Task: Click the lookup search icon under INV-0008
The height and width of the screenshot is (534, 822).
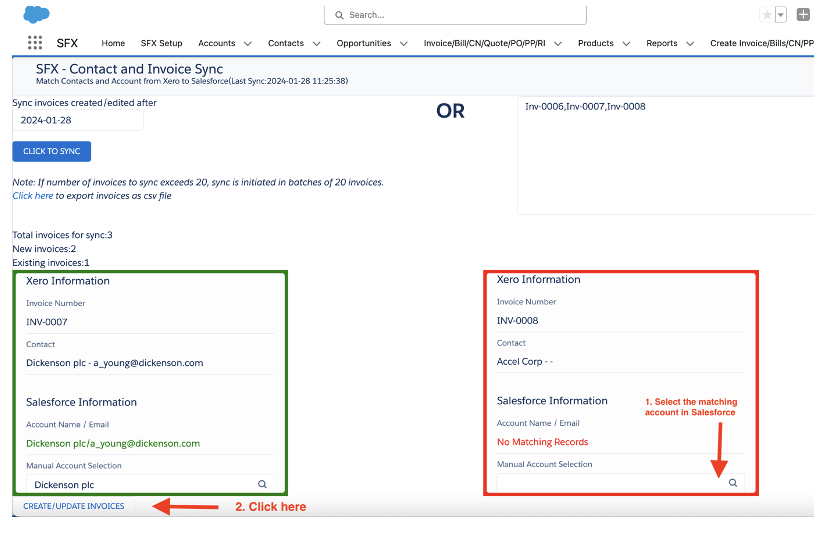Action: click(733, 483)
